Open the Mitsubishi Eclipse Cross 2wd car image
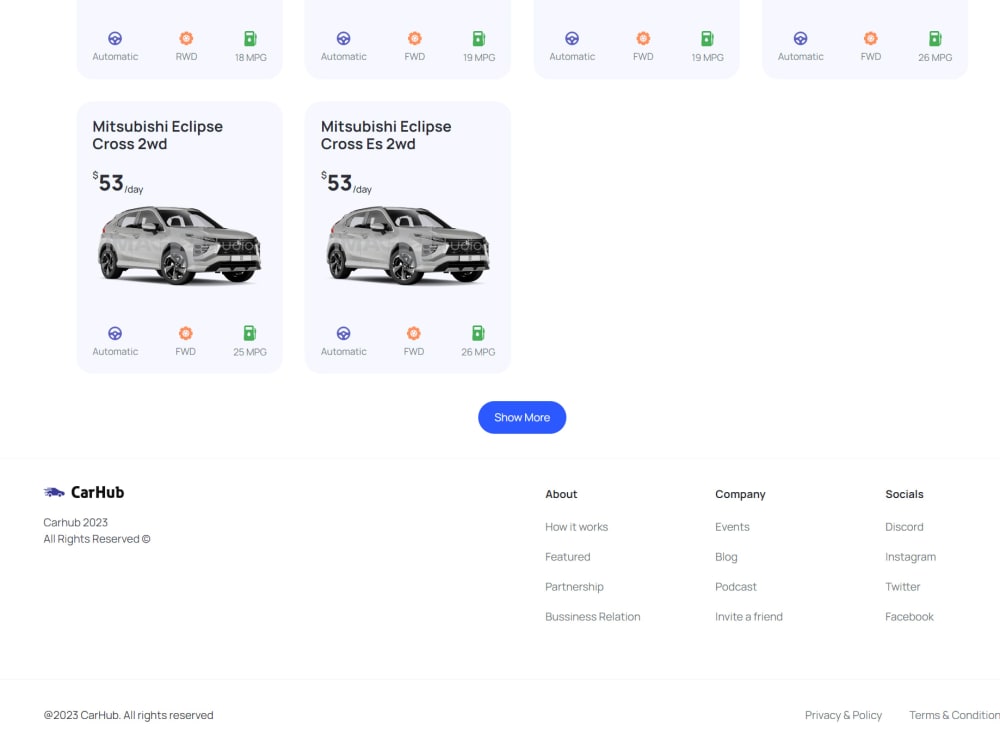1000x750 pixels. click(179, 245)
